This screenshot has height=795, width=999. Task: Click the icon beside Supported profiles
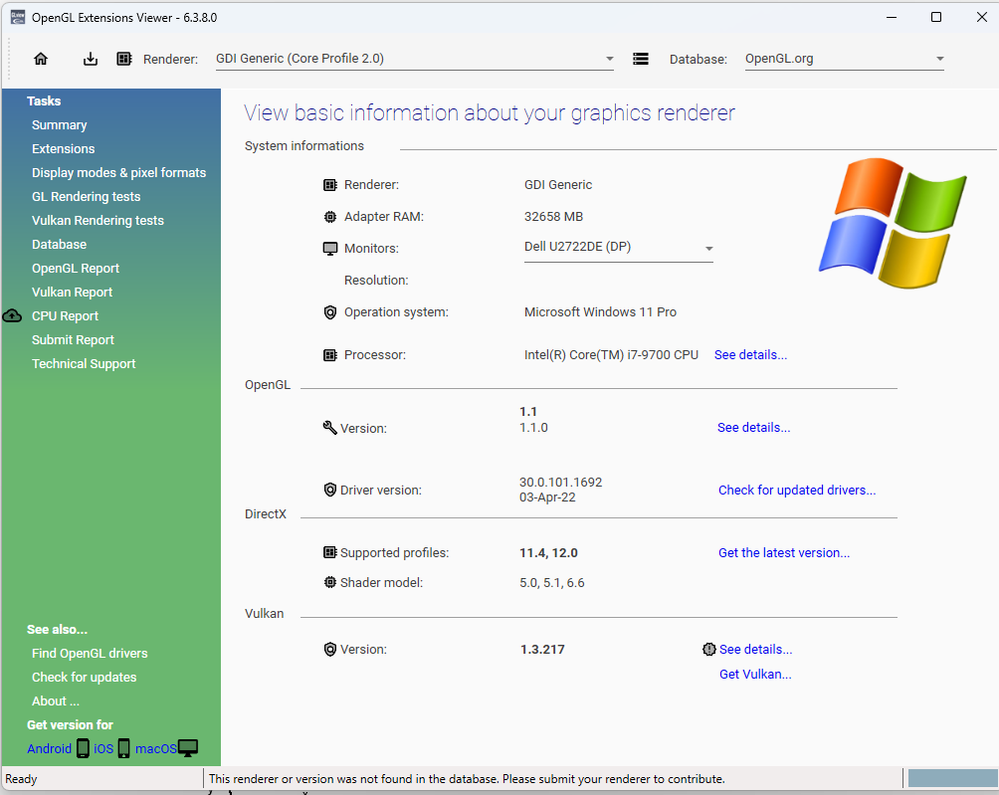click(x=330, y=552)
